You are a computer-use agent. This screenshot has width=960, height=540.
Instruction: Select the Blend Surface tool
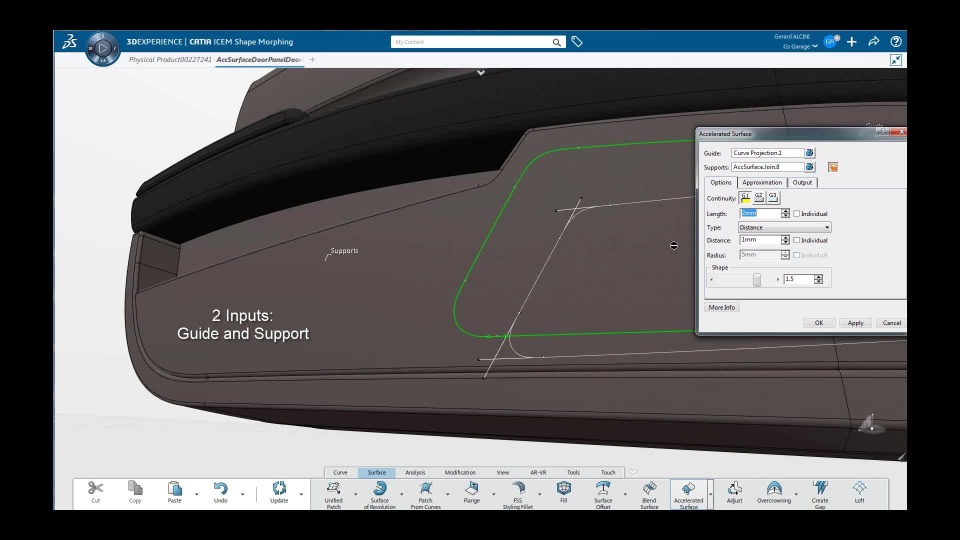[649, 494]
